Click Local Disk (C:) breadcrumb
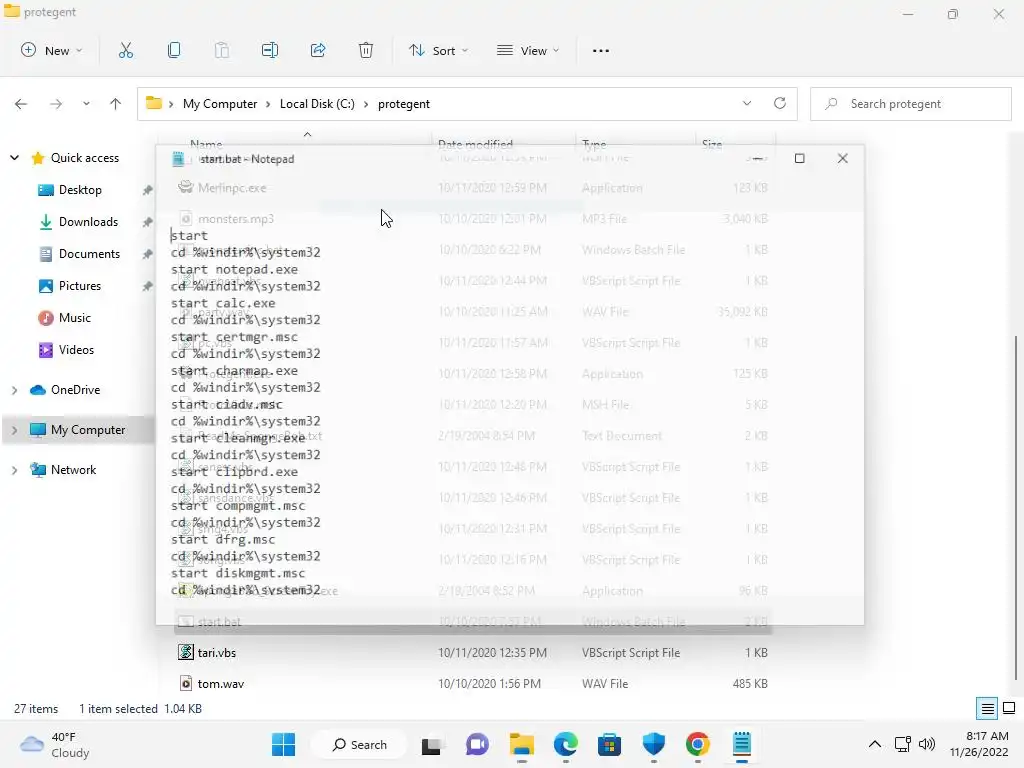 tap(317, 104)
